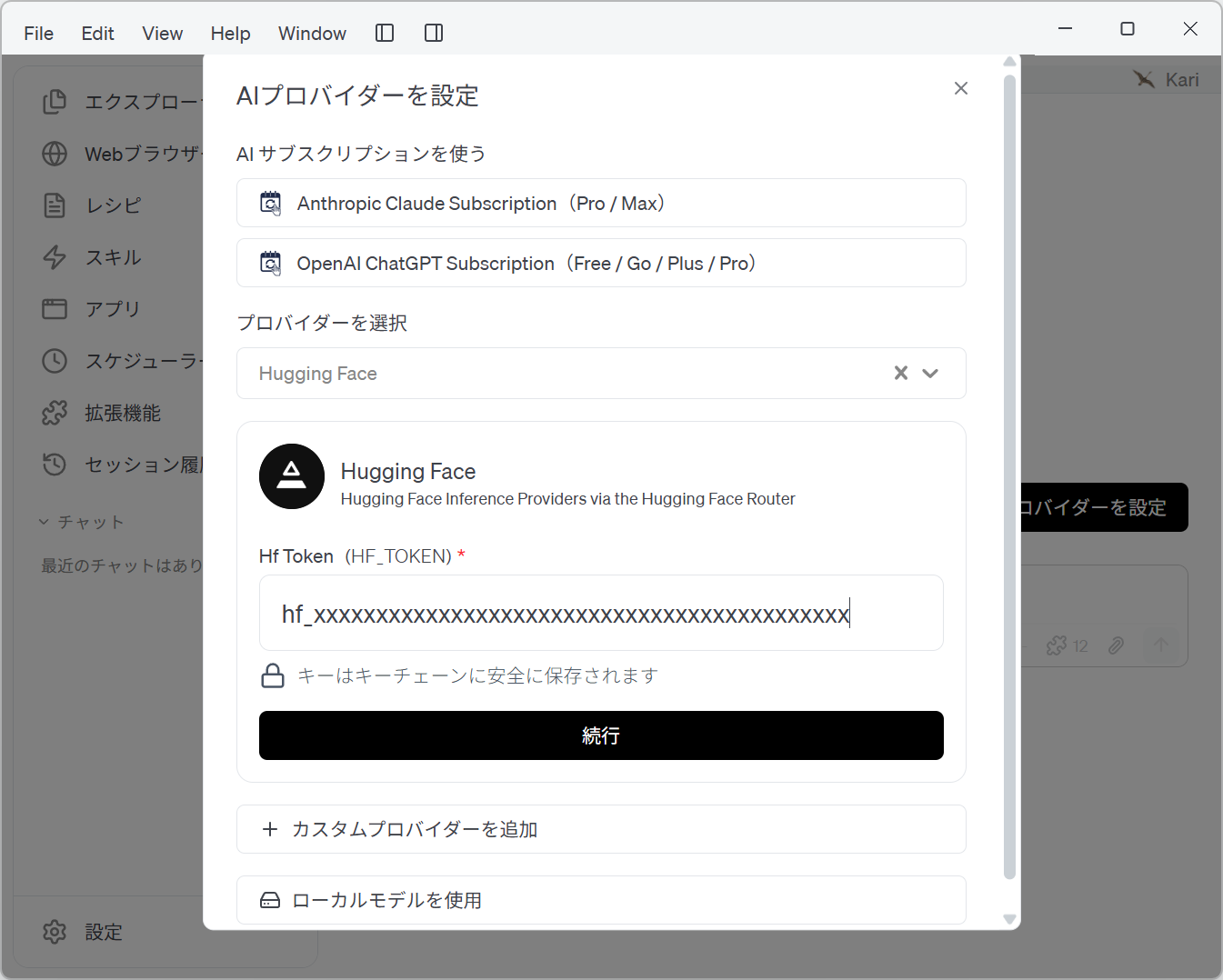Click the extensions count puzzle icon
Image resolution: width=1223 pixels, height=980 pixels.
pos(1057,645)
